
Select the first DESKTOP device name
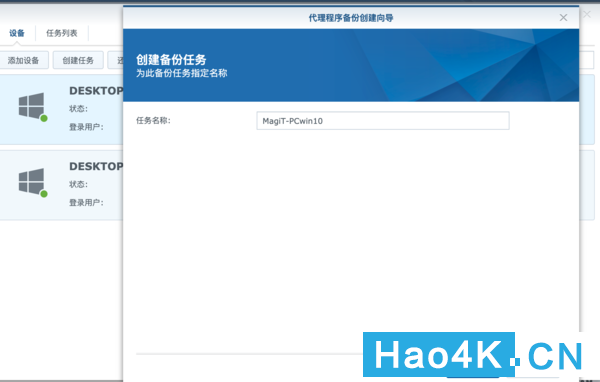pyautogui.click(x=96, y=91)
